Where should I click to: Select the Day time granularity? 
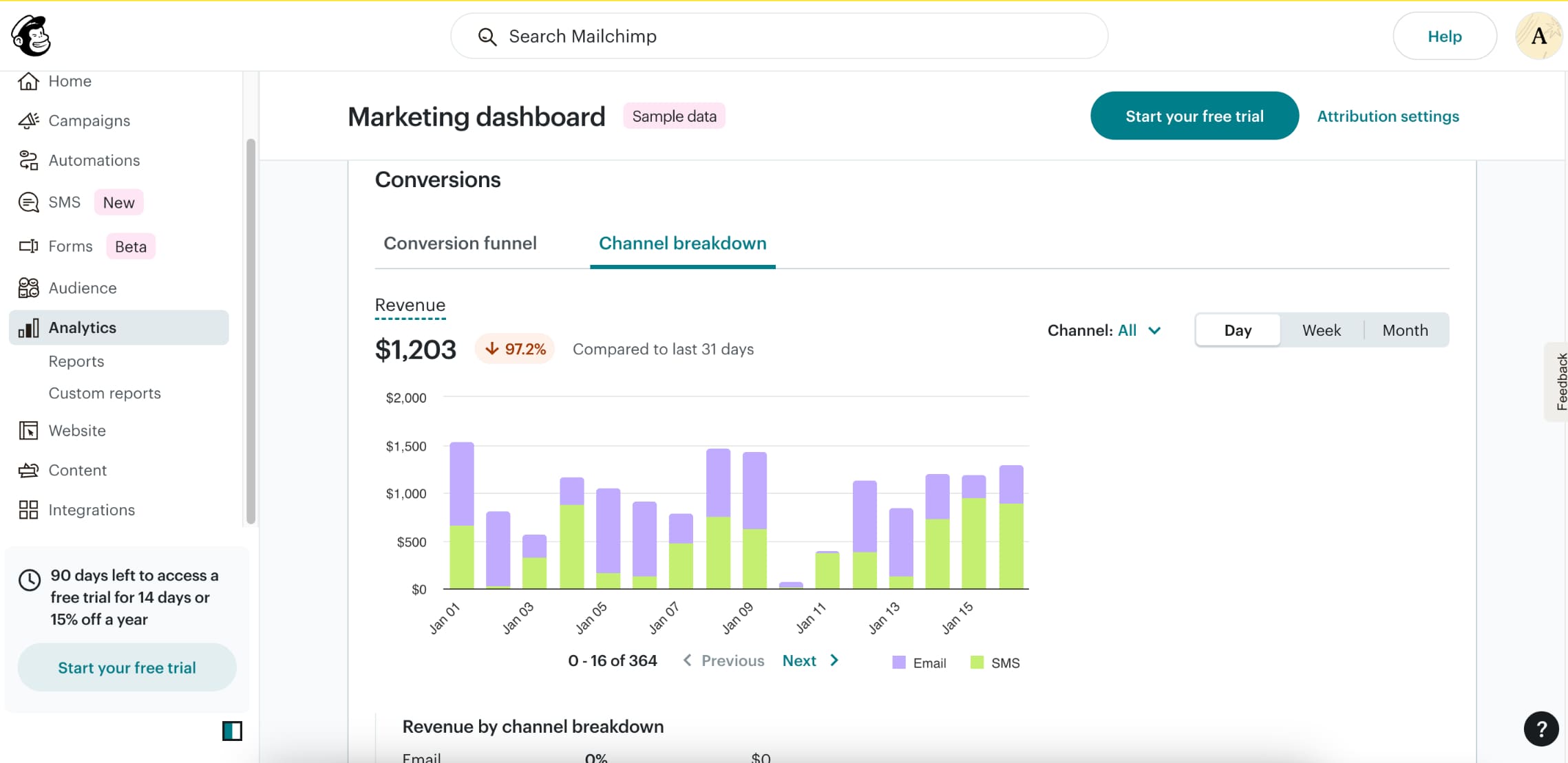click(1238, 330)
